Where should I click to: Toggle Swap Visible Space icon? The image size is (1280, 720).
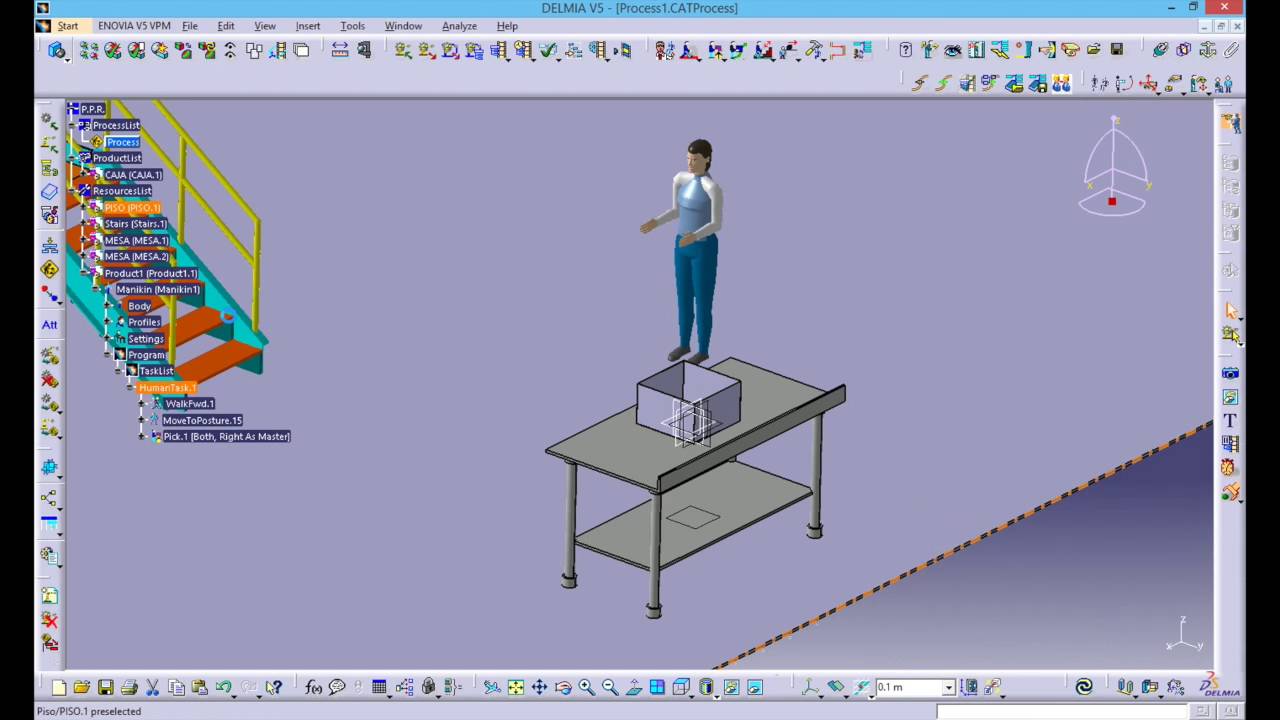[x=755, y=687]
